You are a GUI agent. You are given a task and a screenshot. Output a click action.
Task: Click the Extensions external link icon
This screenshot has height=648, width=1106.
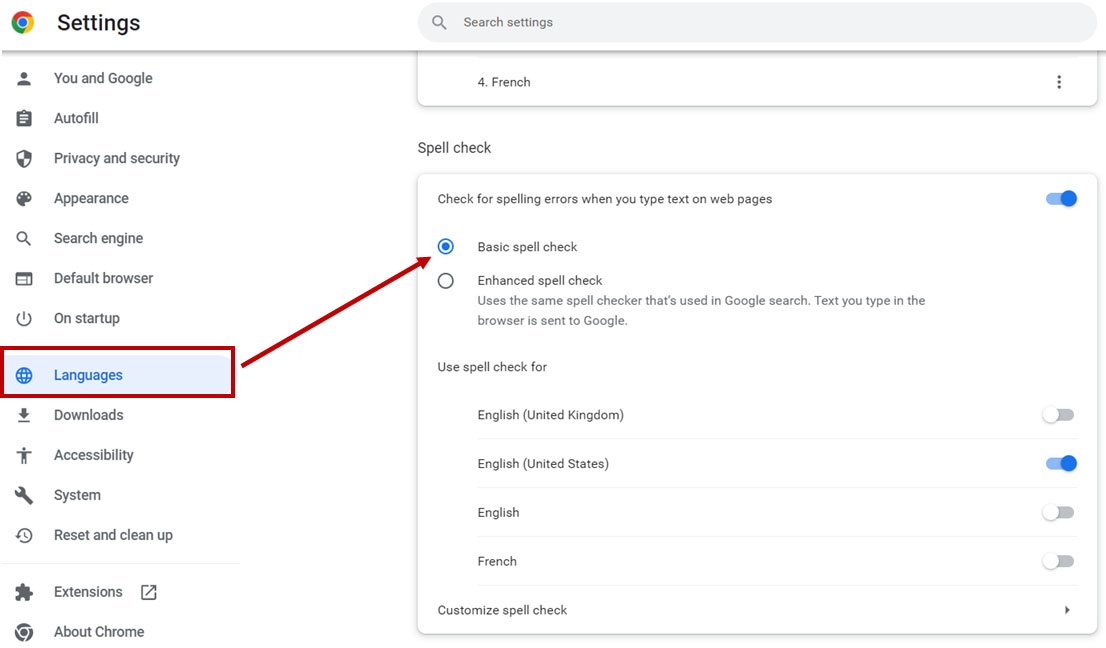[149, 592]
